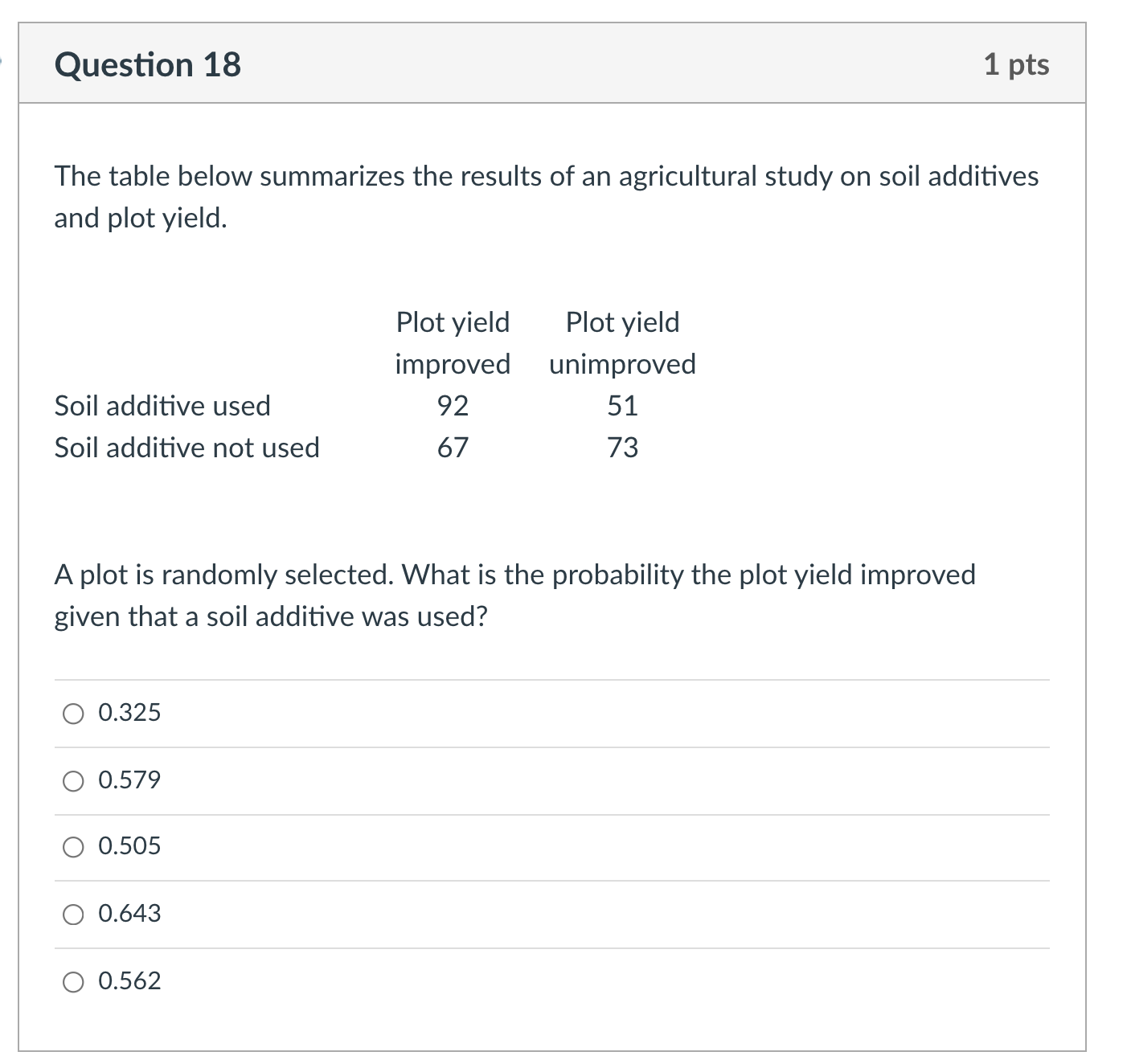Click the Plot yield unimproved column header
Screen dimensions: 1131x1064
[x=621, y=343]
